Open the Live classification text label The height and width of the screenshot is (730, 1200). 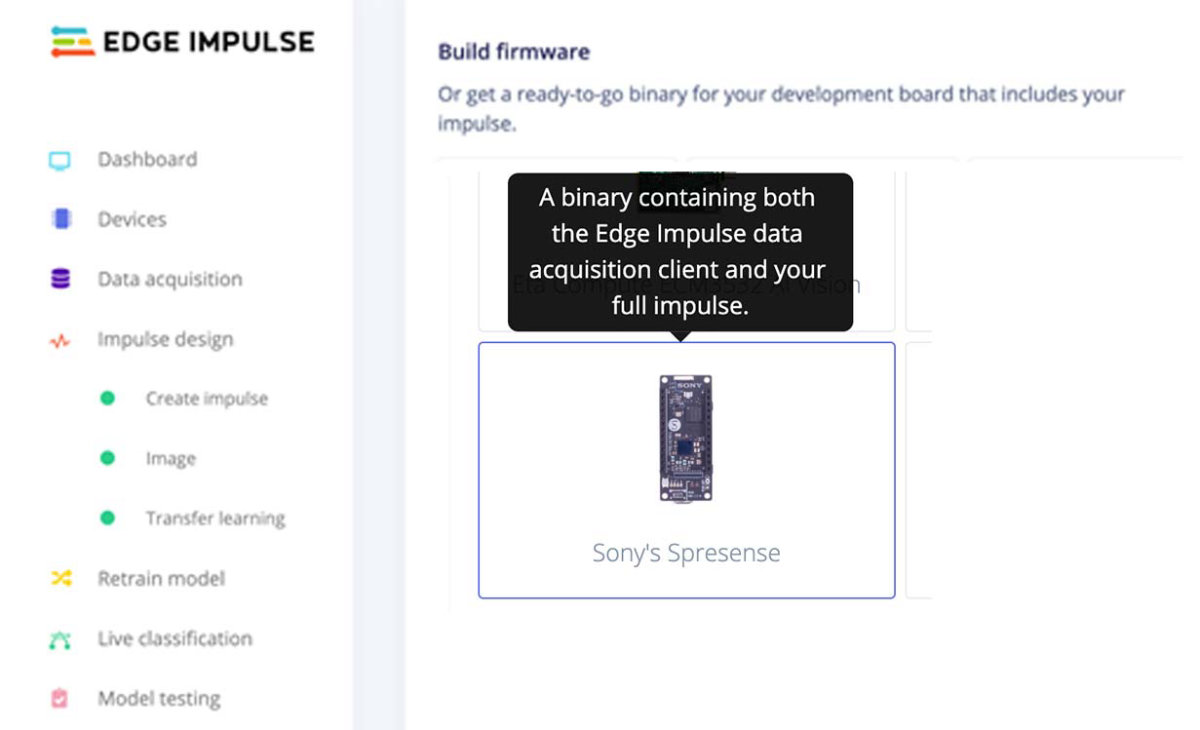click(175, 639)
